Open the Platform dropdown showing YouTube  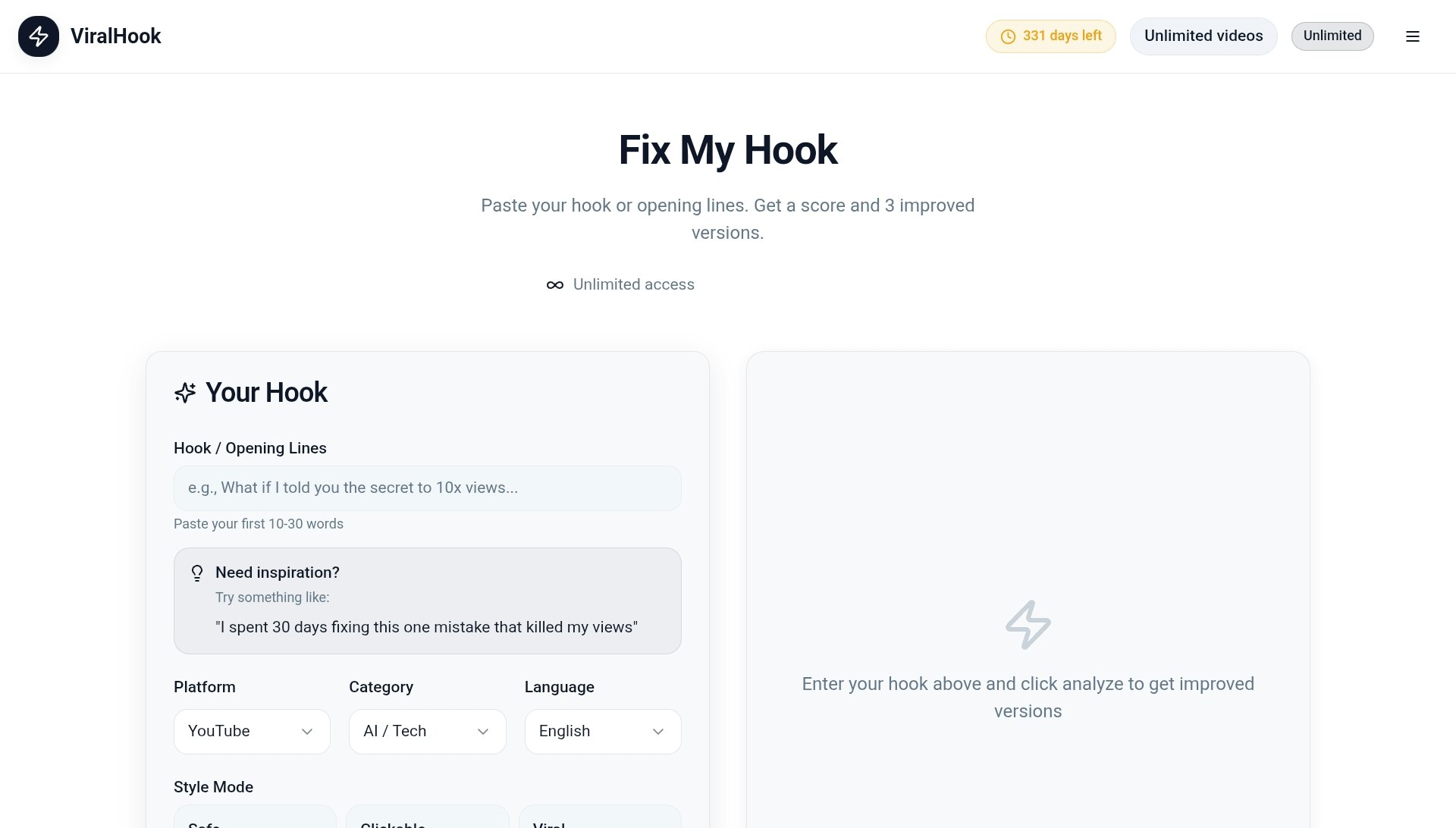coord(251,731)
